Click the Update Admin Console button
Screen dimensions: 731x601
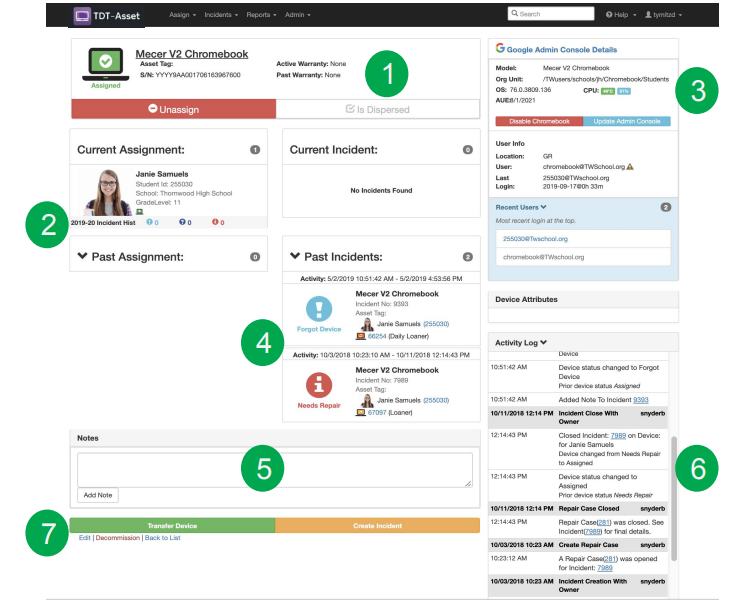tap(627, 121)
